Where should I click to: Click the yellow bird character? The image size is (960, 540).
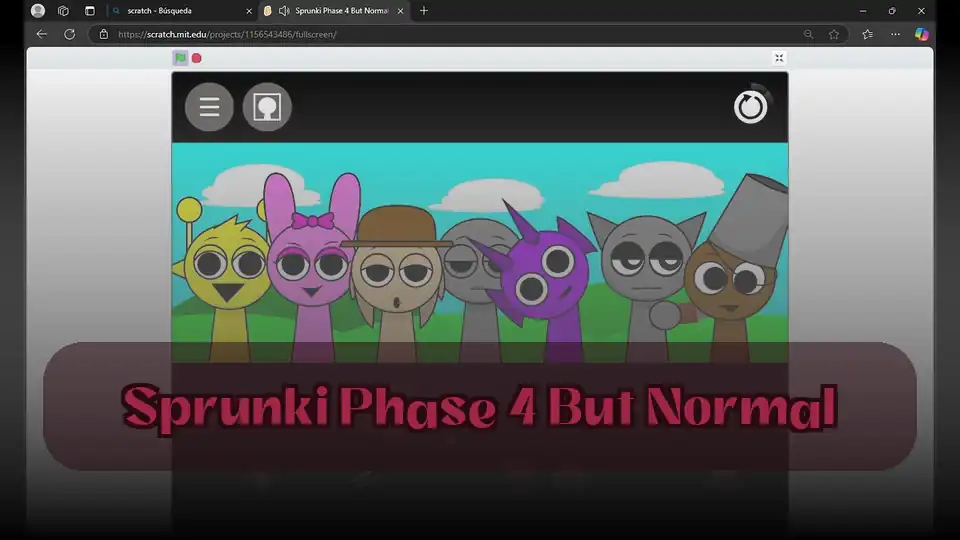[x=225, y=282]
